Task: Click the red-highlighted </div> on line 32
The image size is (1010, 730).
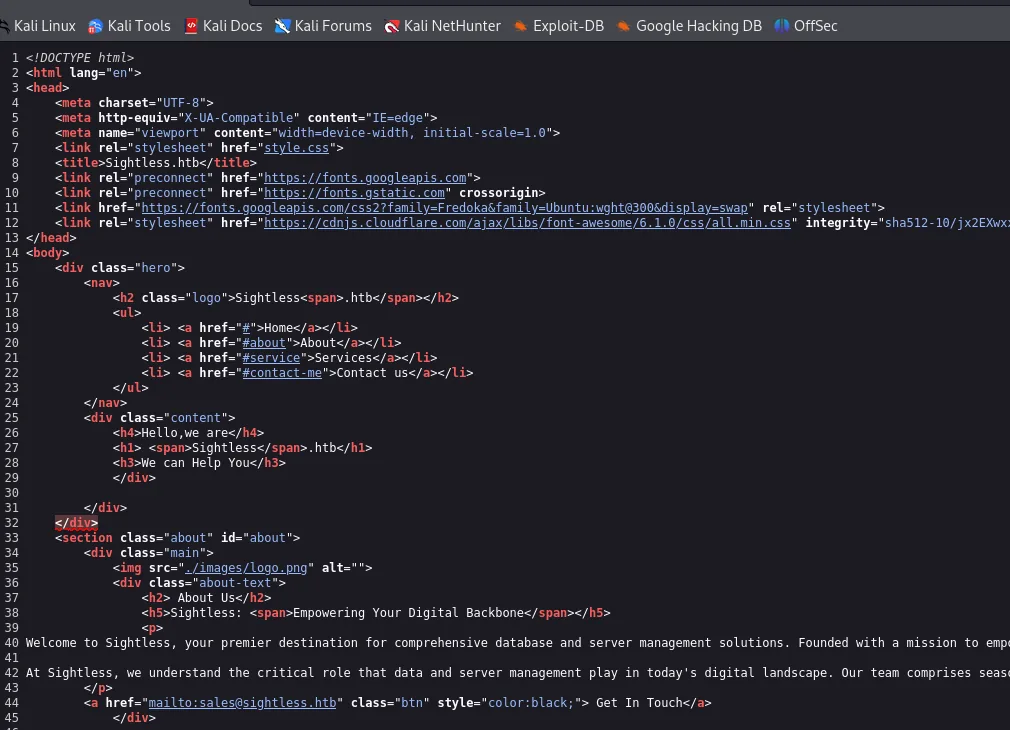Action: [x=76, y=523]
